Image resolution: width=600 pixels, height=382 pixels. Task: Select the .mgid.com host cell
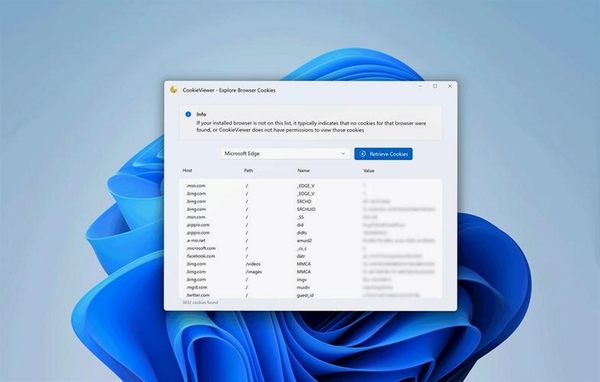coord(197,287)
